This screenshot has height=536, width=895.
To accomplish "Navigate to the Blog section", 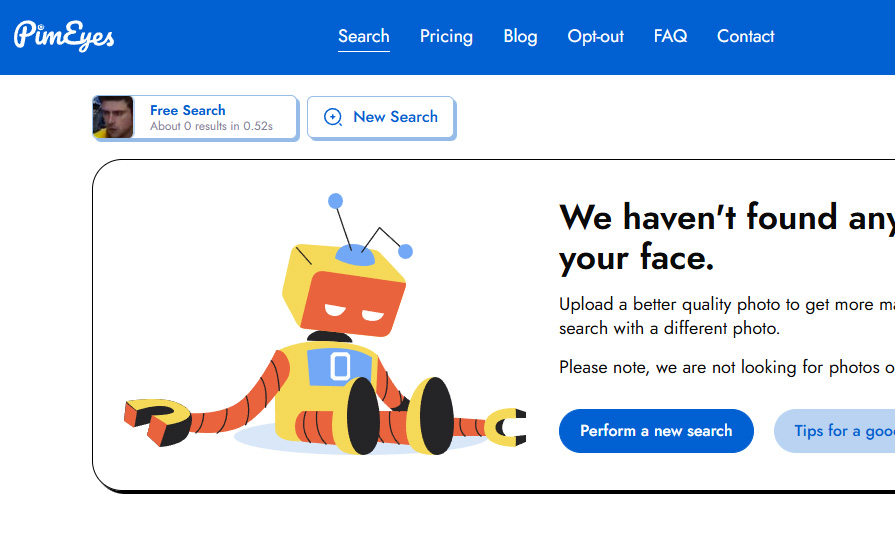I will coord(520,36).
